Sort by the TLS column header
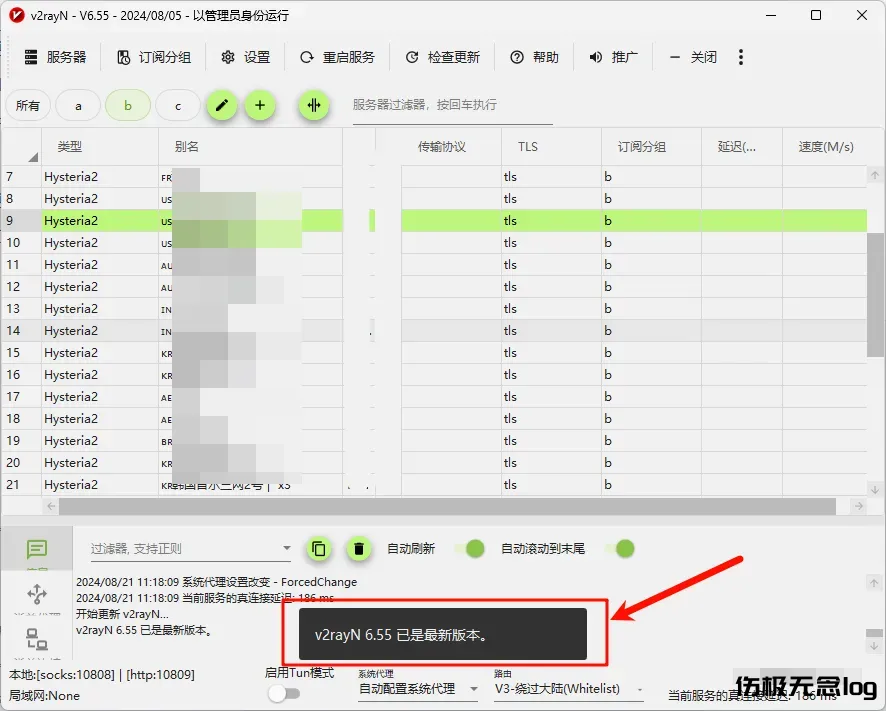Screen dimensions: 886x711 551,147
